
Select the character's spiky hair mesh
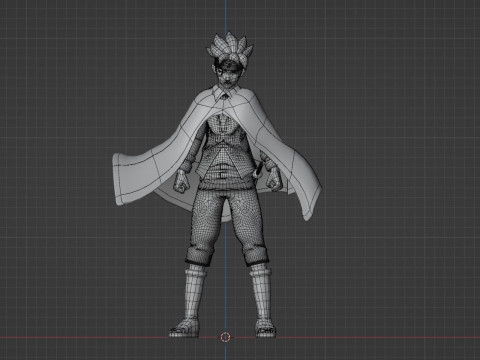[229, 49]
